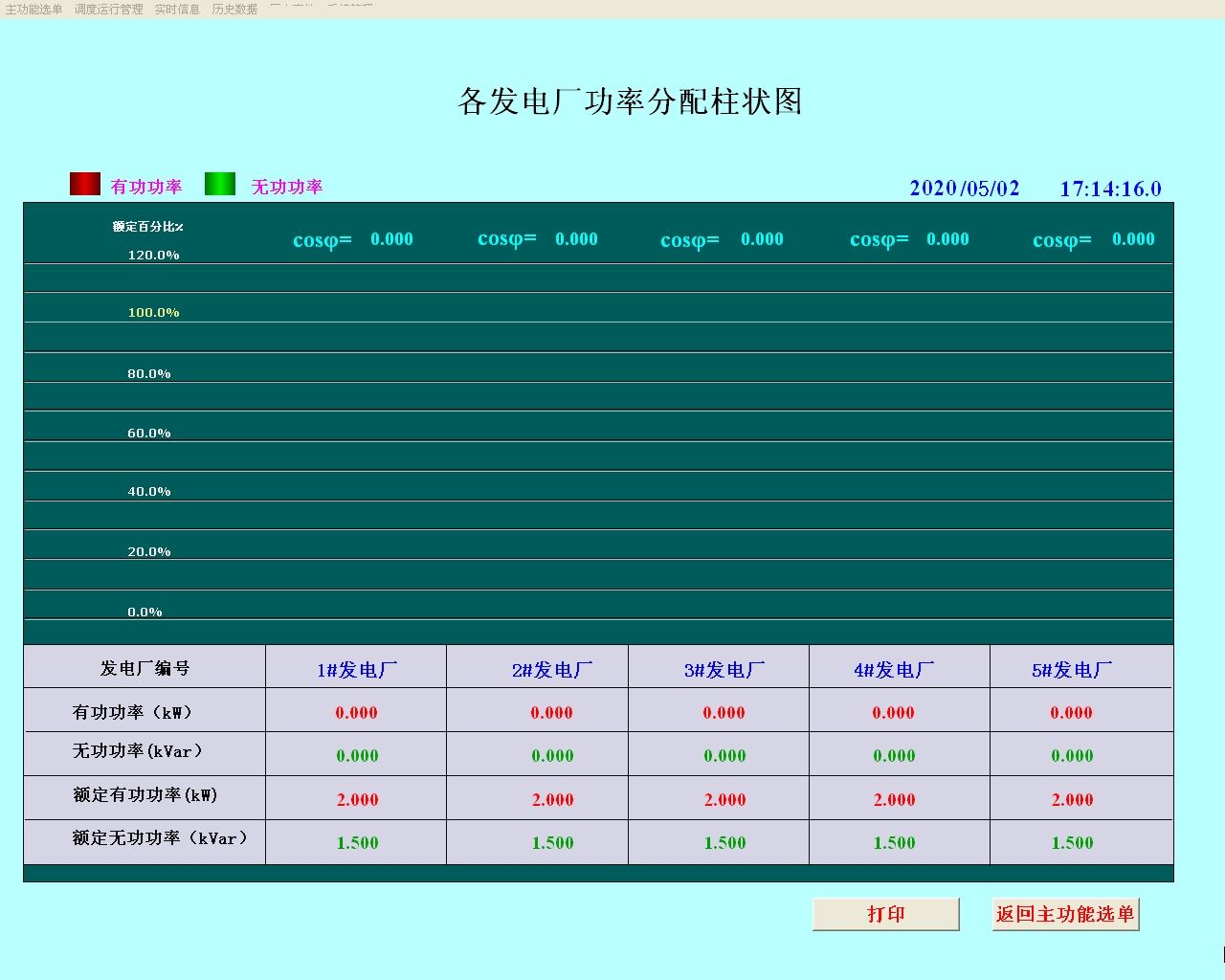Click the yellow 100.0% axis label
Viewport: 1225px width, 980px height.
(x=153, y=312)
